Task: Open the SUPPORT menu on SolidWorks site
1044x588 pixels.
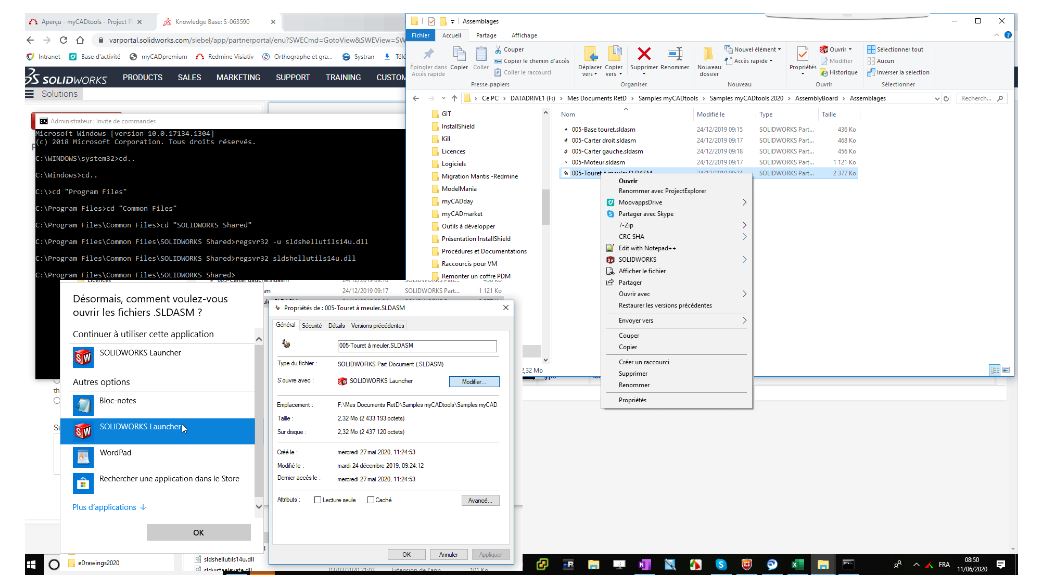Action: click(293, 77)
